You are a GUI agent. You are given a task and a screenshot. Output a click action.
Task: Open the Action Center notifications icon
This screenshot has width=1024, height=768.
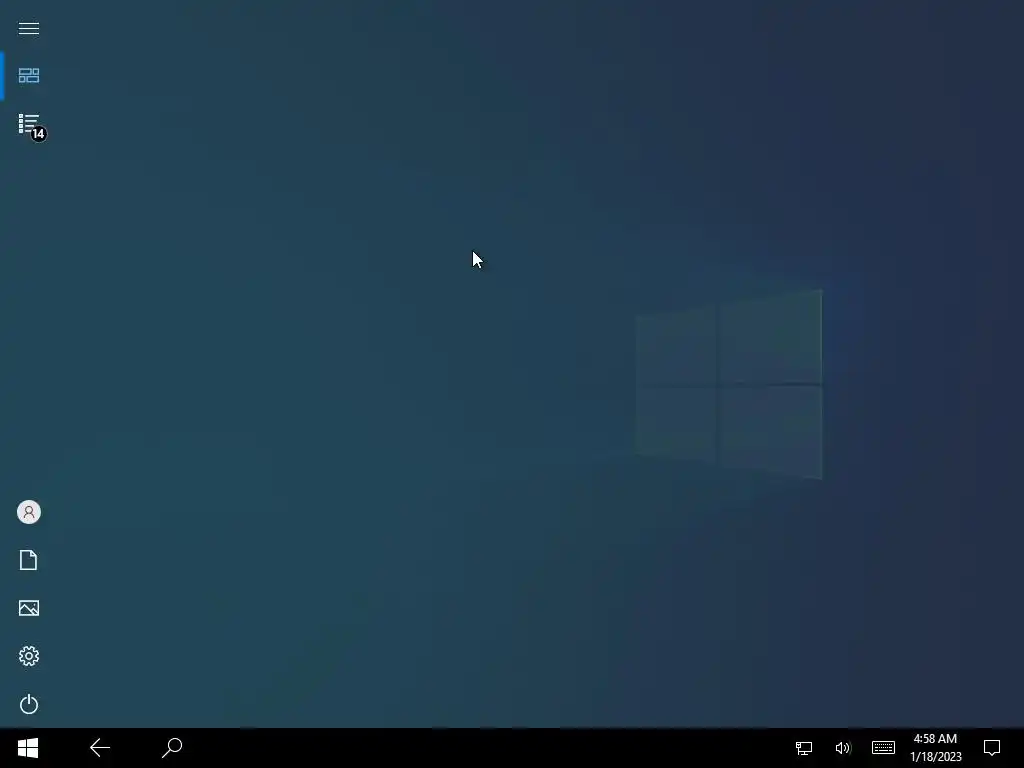[x=992, y=748]
